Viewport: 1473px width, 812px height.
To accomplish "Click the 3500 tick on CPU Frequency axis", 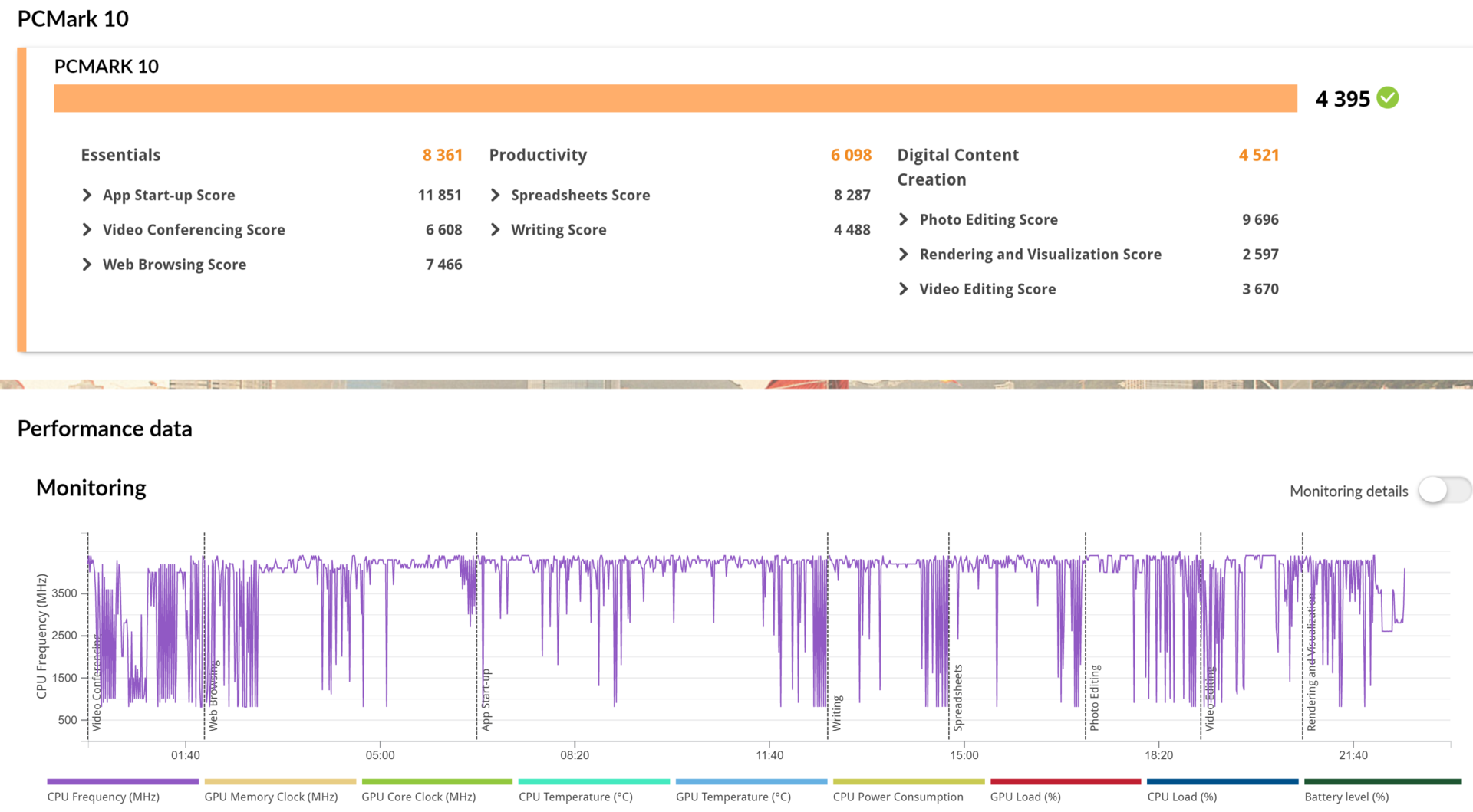I will coord(64,593).
